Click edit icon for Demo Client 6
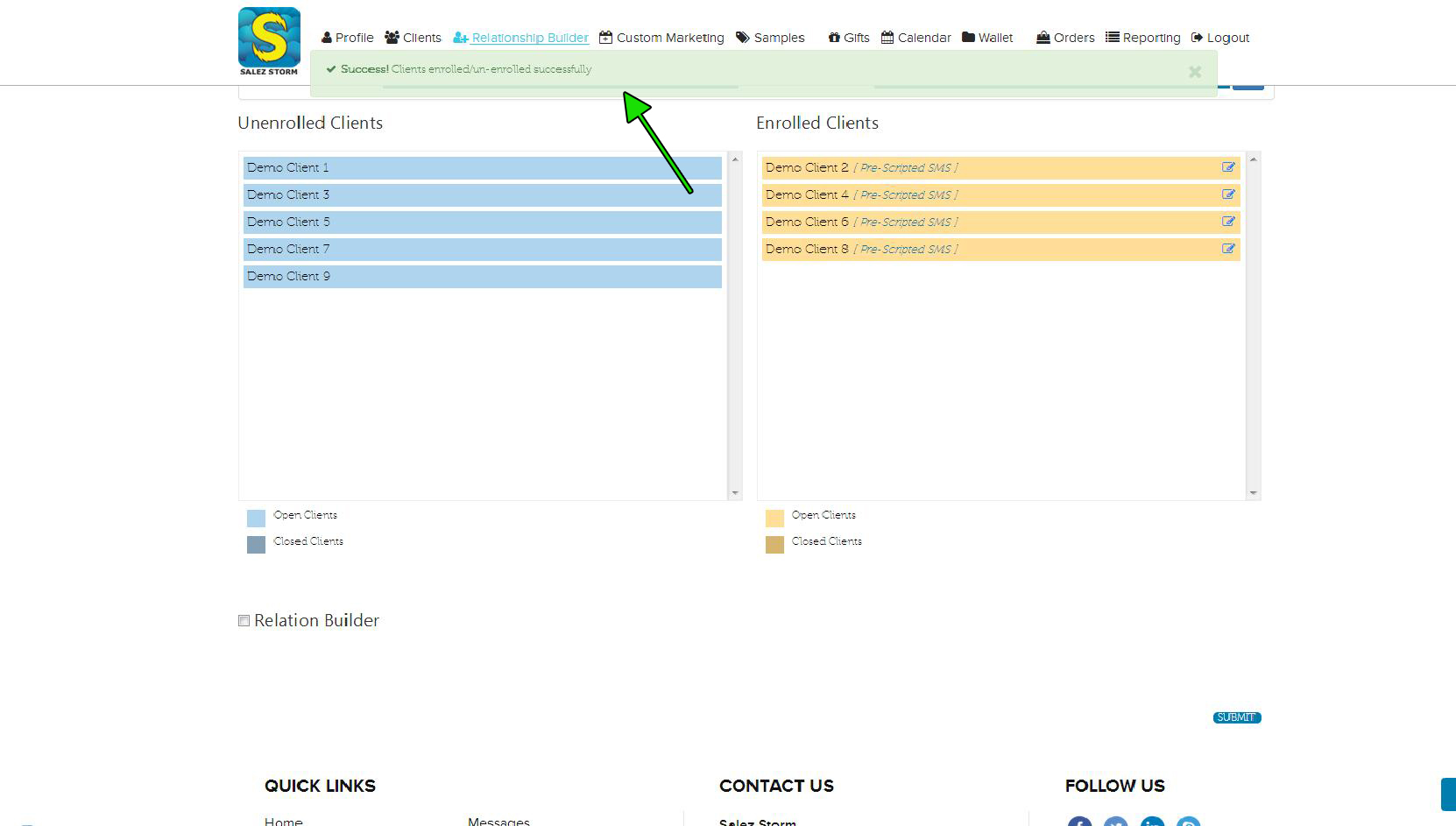 click(x=1228, y=222)
